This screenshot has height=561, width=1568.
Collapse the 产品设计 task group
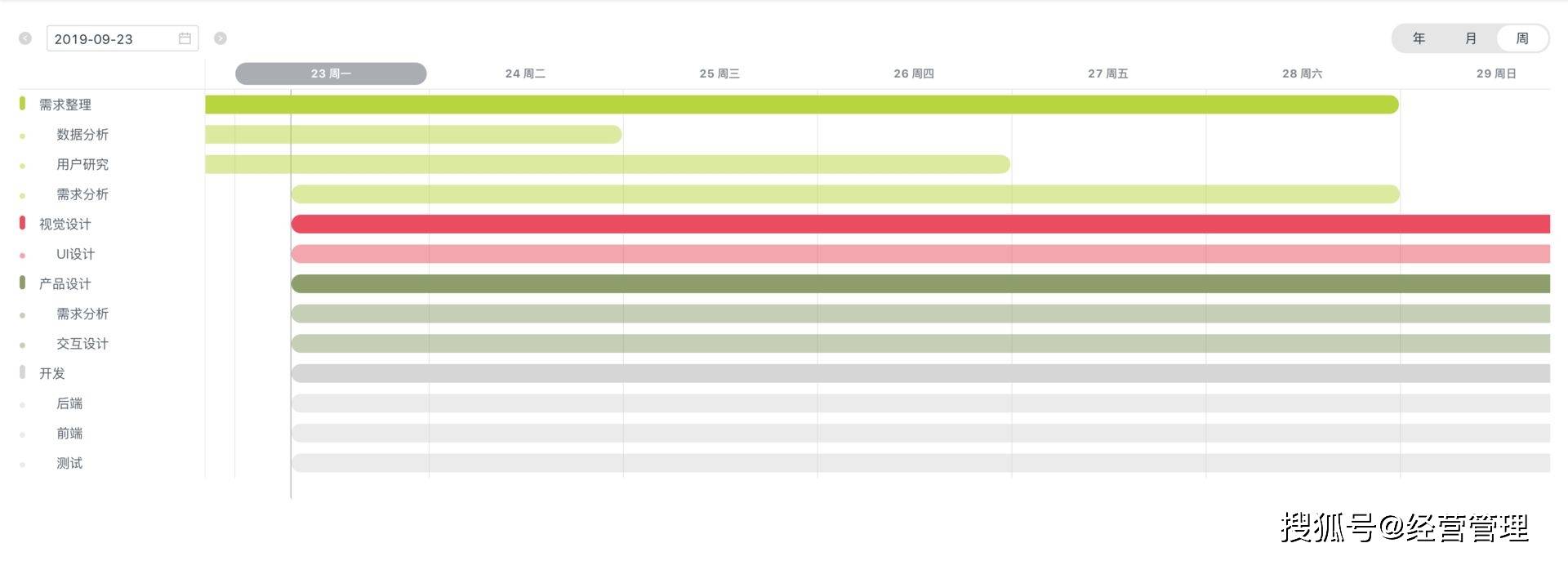(22, 283)
